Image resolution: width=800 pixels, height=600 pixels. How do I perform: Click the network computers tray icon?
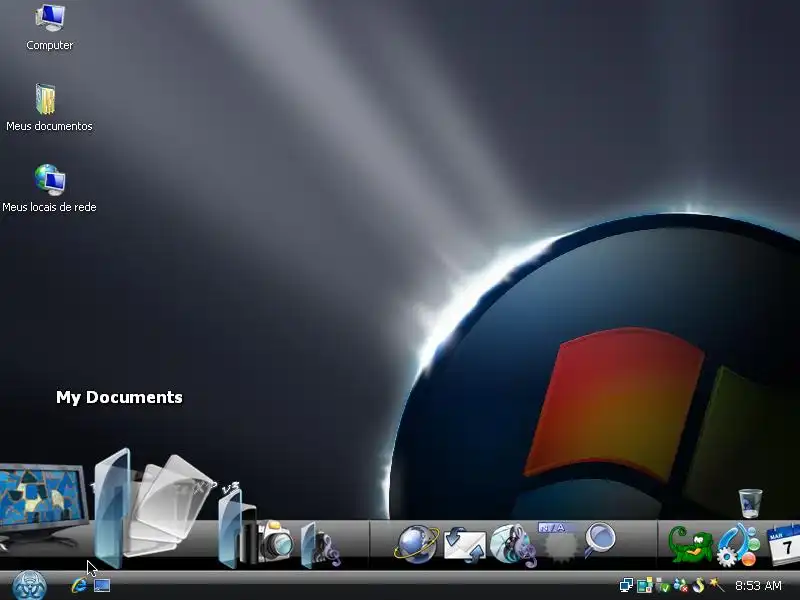click(626, 585)
